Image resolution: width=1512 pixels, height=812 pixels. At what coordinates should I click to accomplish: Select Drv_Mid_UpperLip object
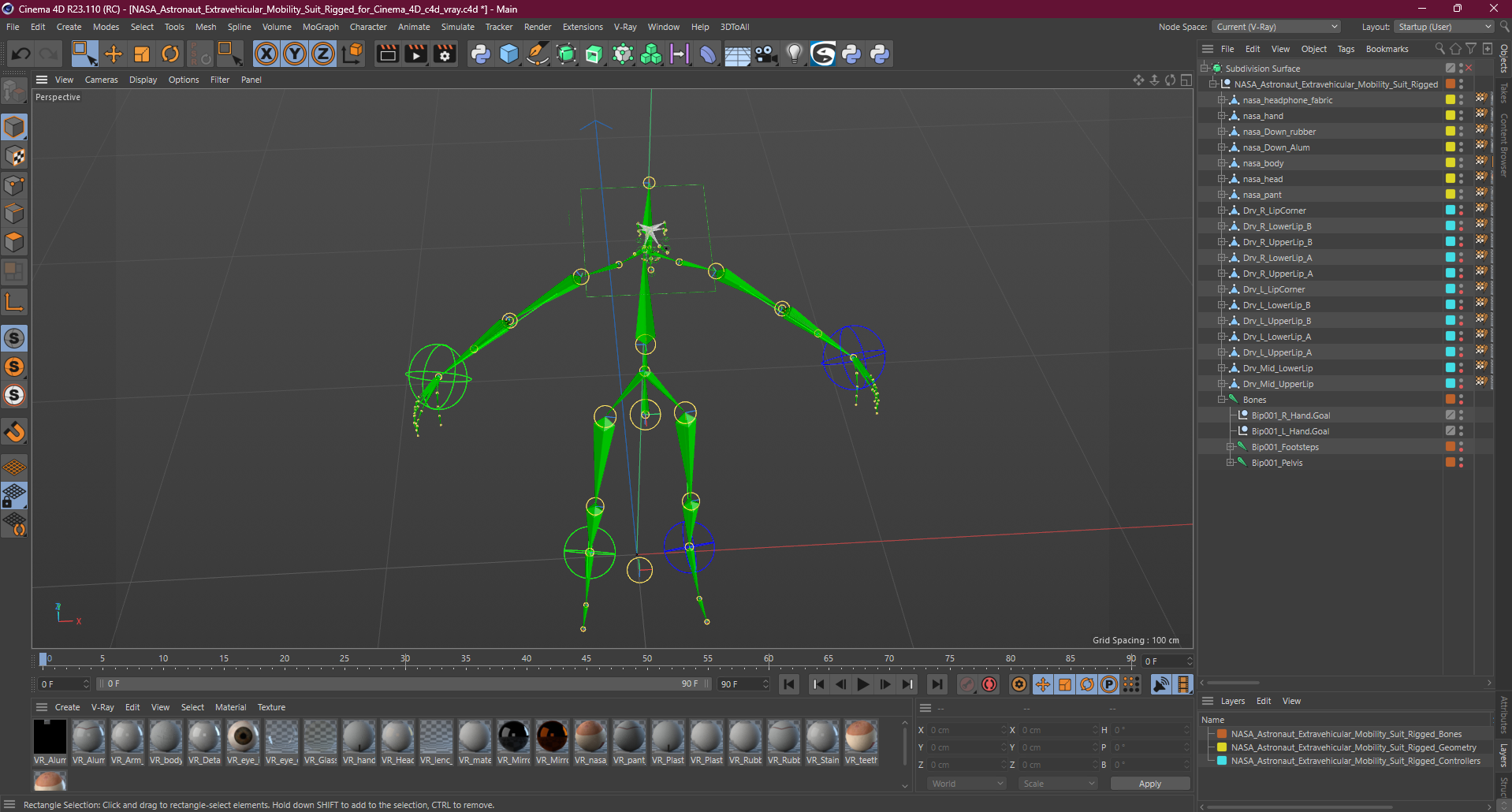point(1278,384)
